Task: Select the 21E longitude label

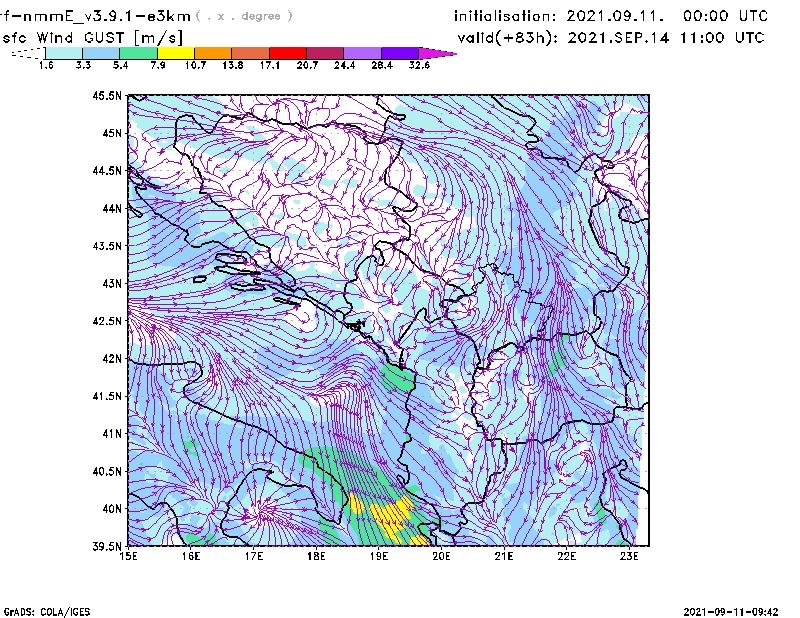Action: (x=504, y=556)
